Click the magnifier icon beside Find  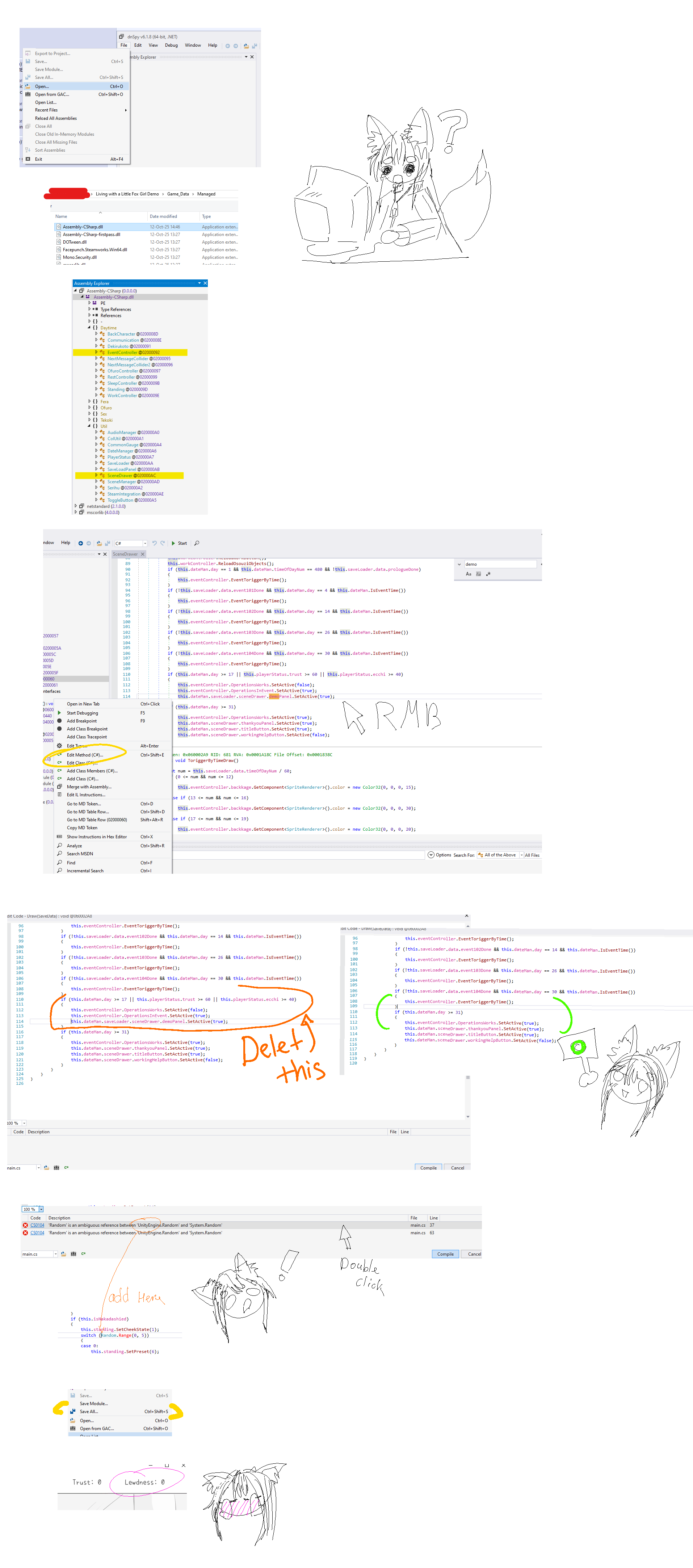59,863
